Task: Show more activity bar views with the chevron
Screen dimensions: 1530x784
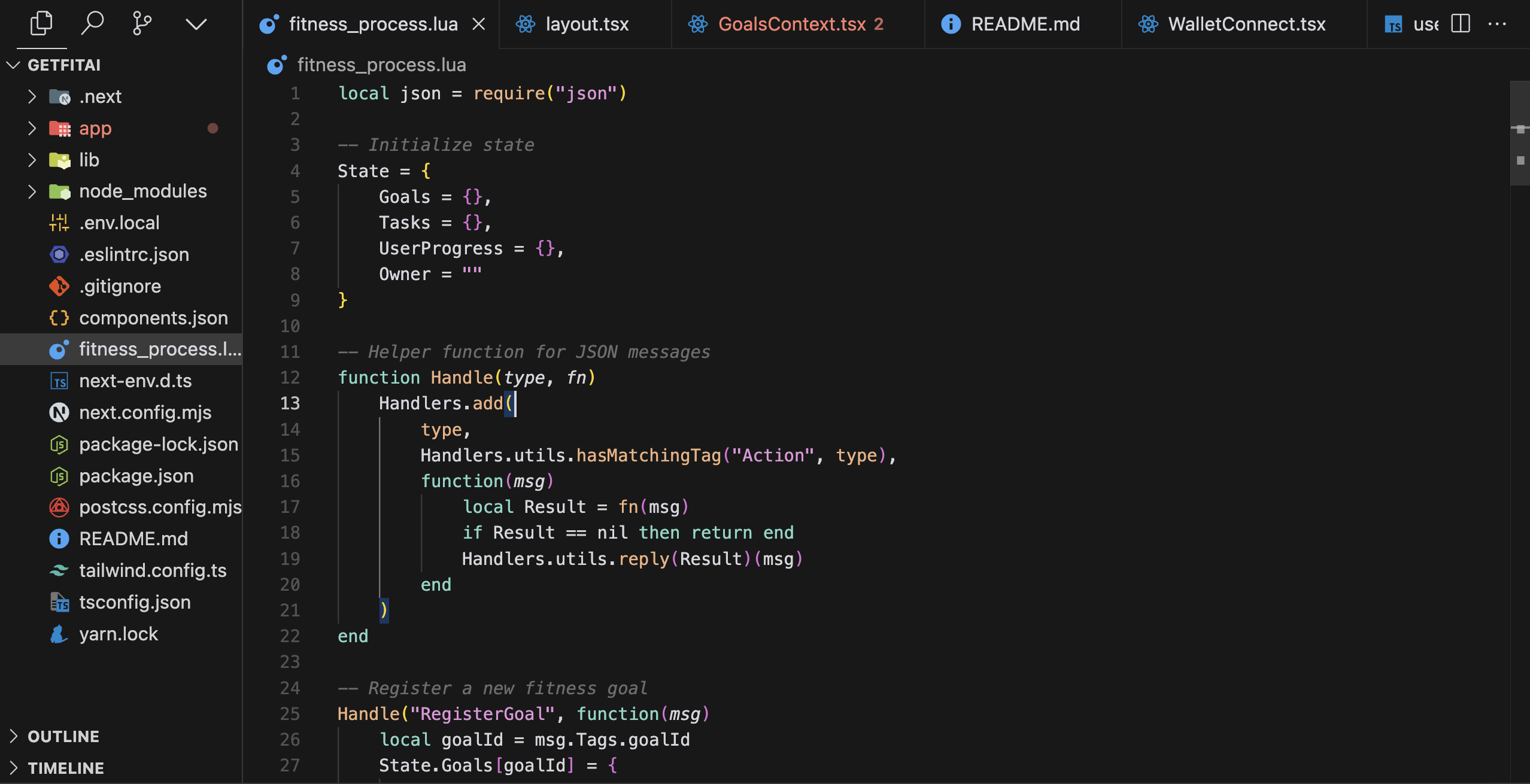Action: click(x=196, y=24)
